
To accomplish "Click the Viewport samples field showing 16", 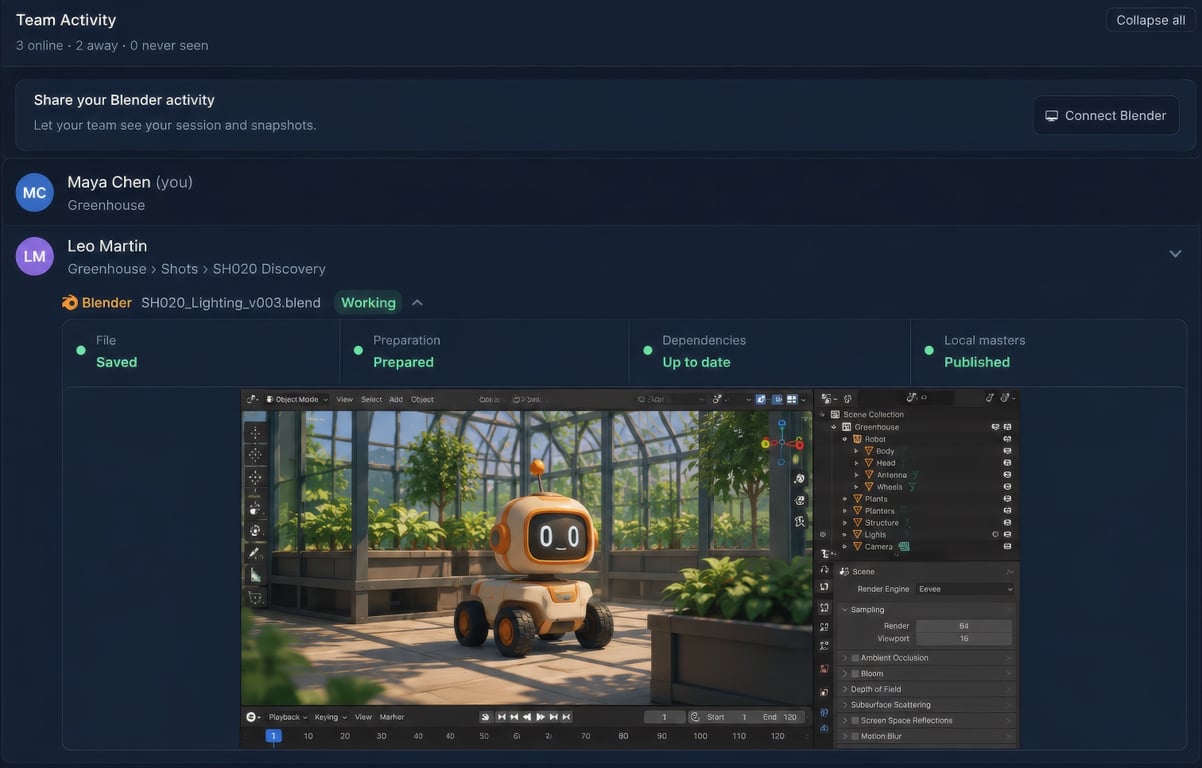I will pyautogui.click(x=964, y=638).
